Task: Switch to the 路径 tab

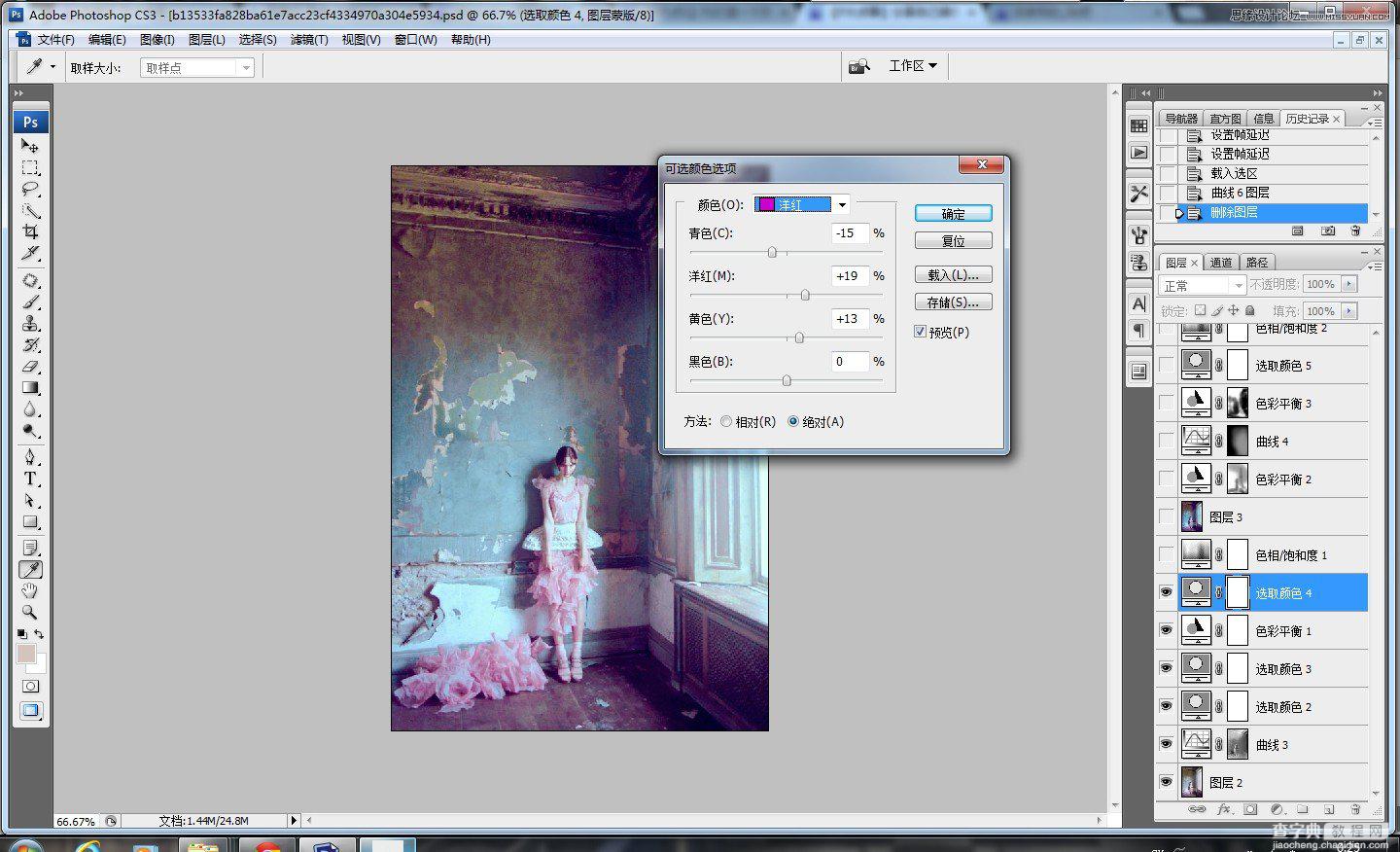Action: point(1257,263)
